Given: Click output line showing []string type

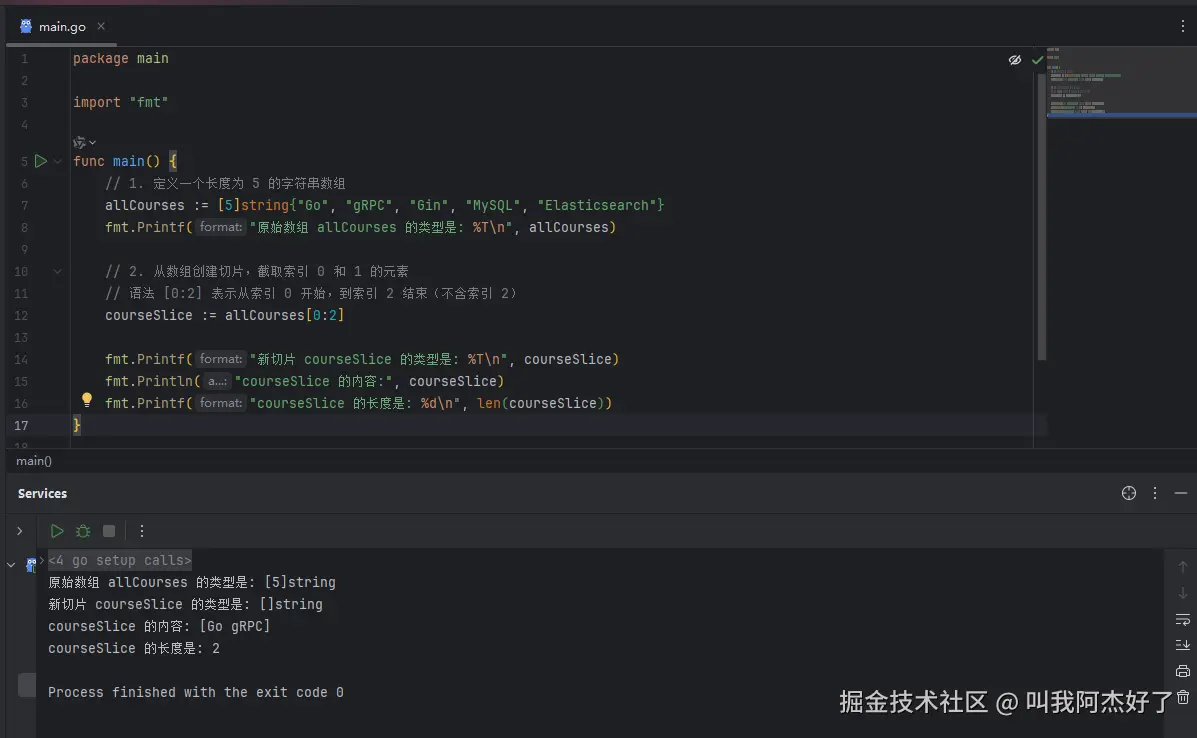Looking at the screenshot, I should pyautogui.click(x=186, y=604).
